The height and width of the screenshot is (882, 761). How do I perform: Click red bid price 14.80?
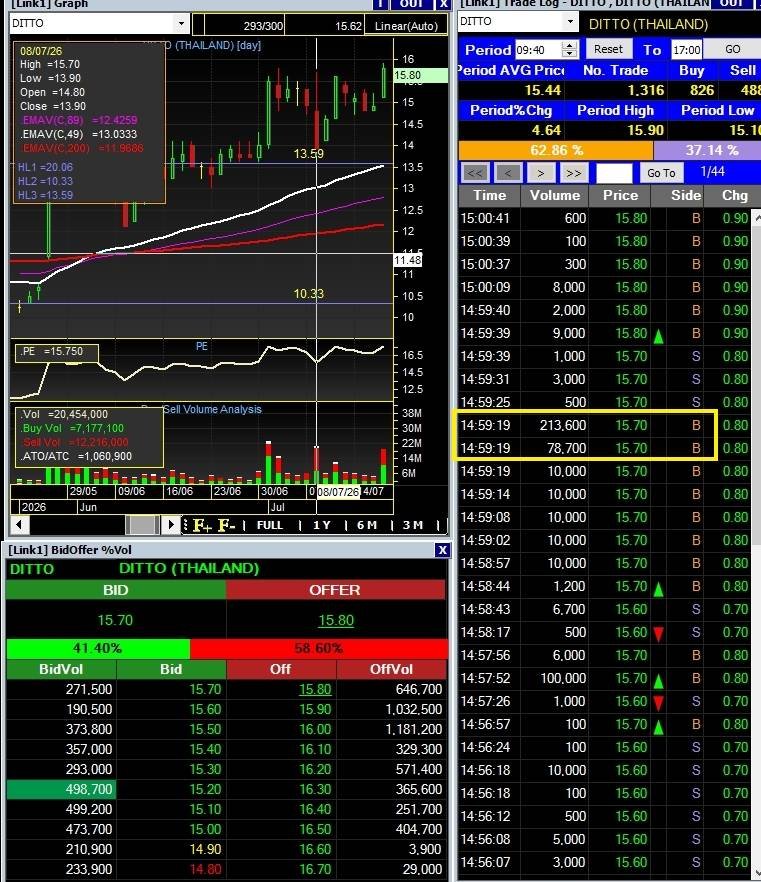[205, 870]
